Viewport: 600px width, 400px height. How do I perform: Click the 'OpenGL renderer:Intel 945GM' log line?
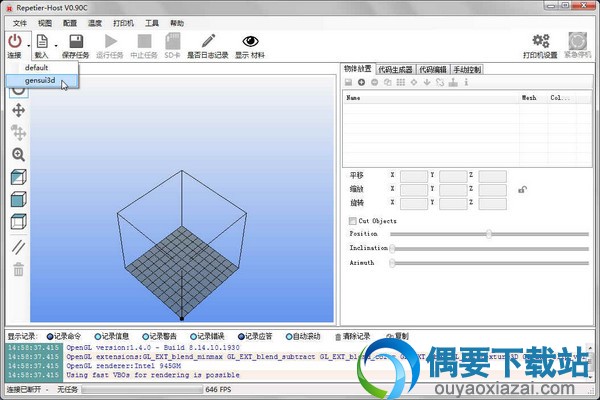pyautogui.click(x=124, y=366)
